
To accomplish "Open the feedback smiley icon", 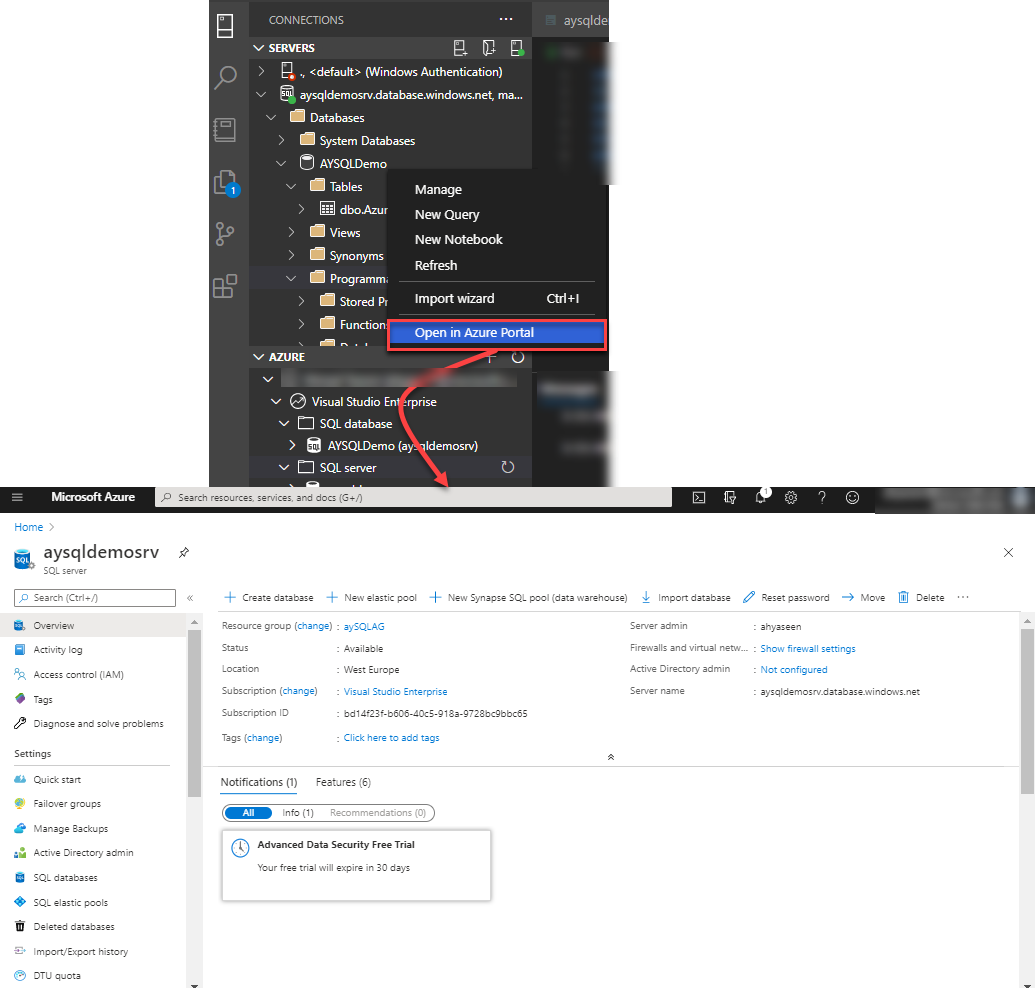I will pyautogui.click(x=852, y=498).
